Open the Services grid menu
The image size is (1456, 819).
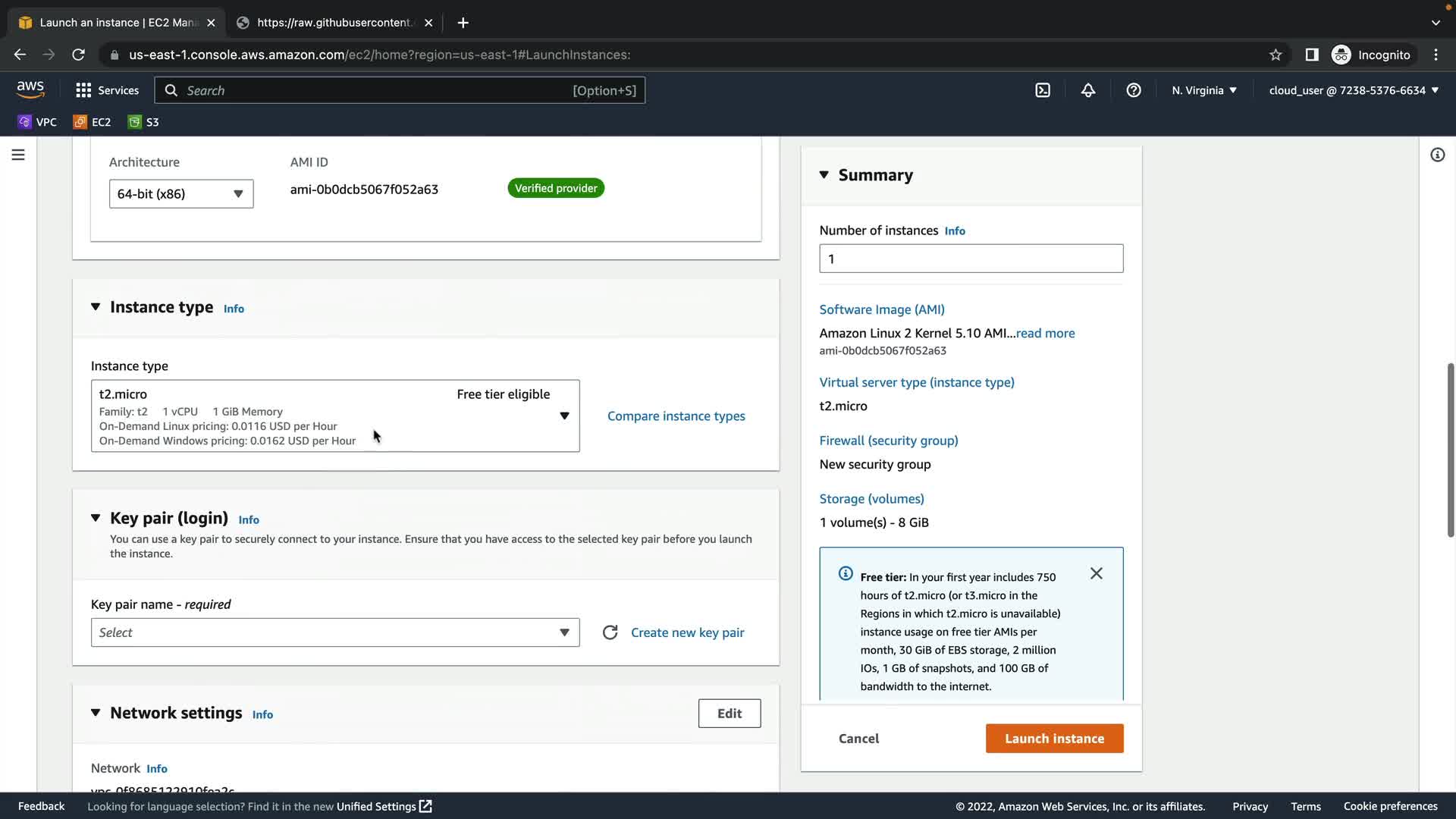(x=107, y=90)
